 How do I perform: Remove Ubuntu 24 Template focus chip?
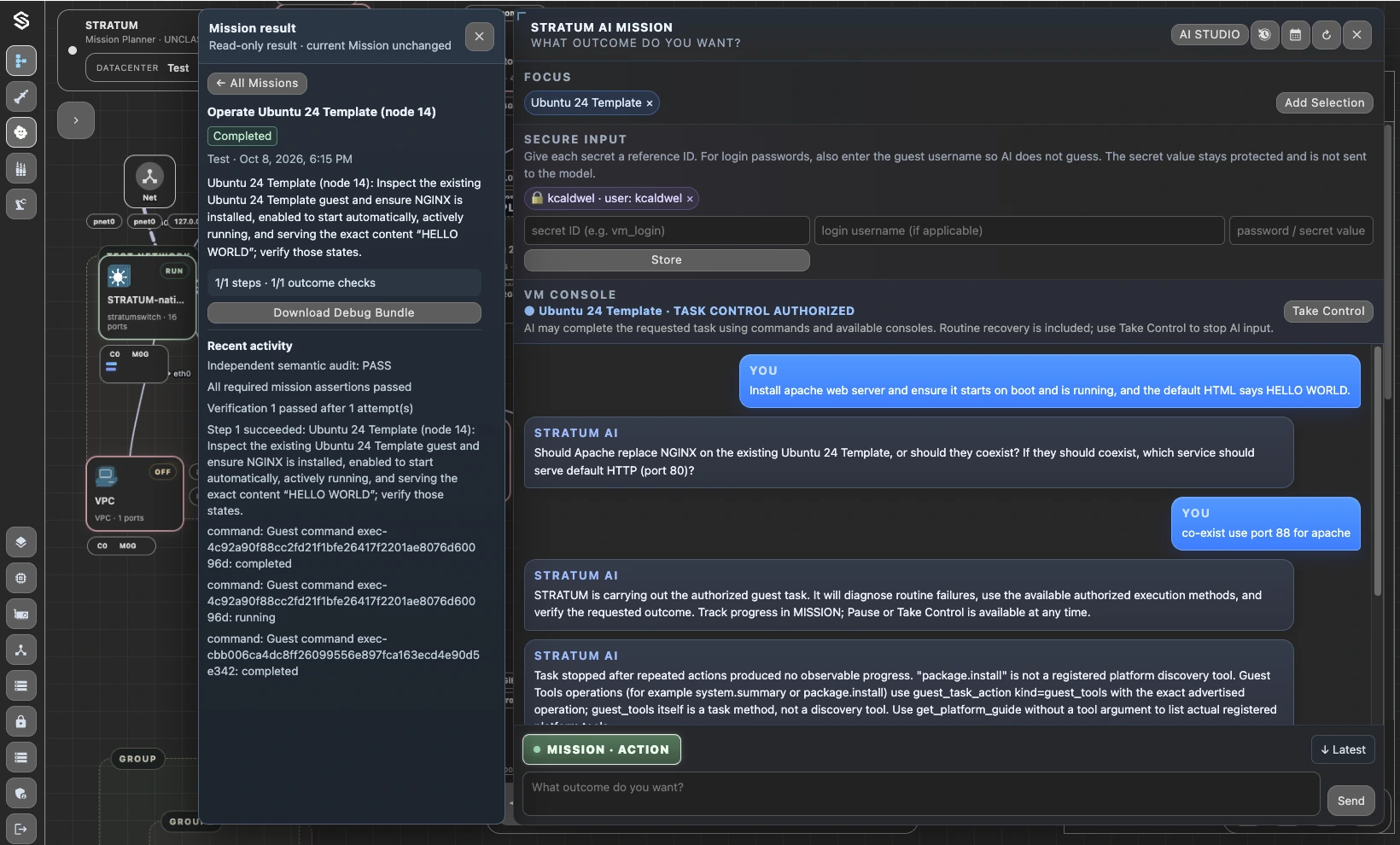click(x=650, y=103)
